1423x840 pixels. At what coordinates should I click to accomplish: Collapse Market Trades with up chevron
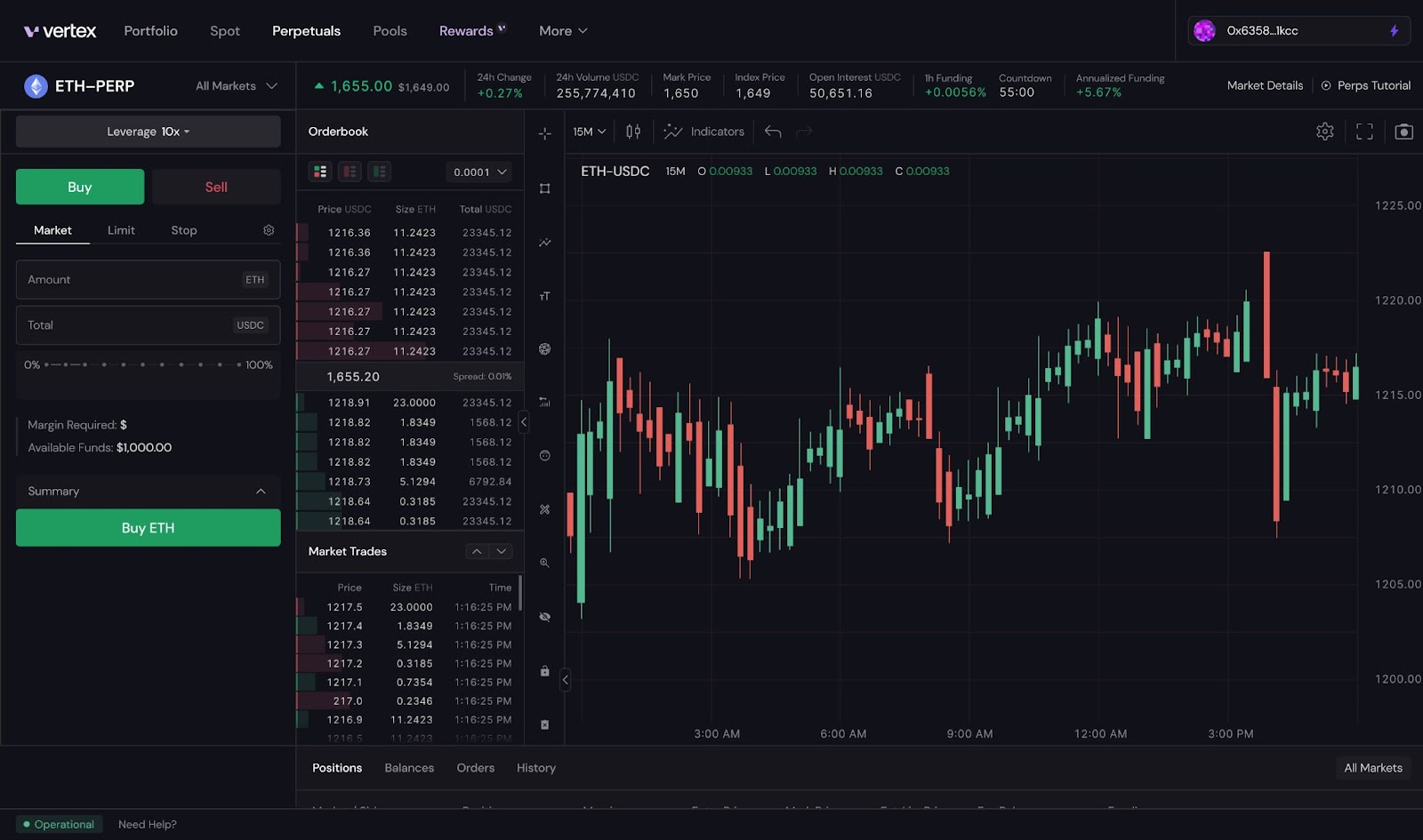click(477, 551)
